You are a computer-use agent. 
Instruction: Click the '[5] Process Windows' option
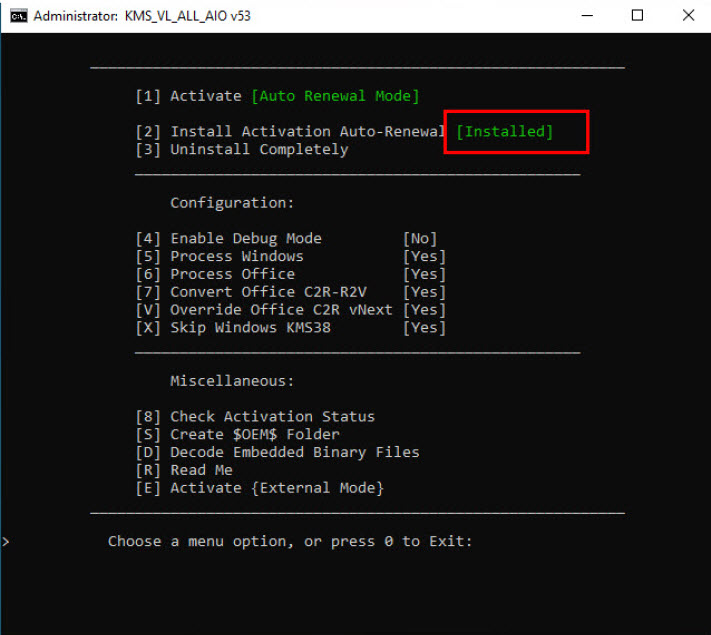tap(220, 256)
